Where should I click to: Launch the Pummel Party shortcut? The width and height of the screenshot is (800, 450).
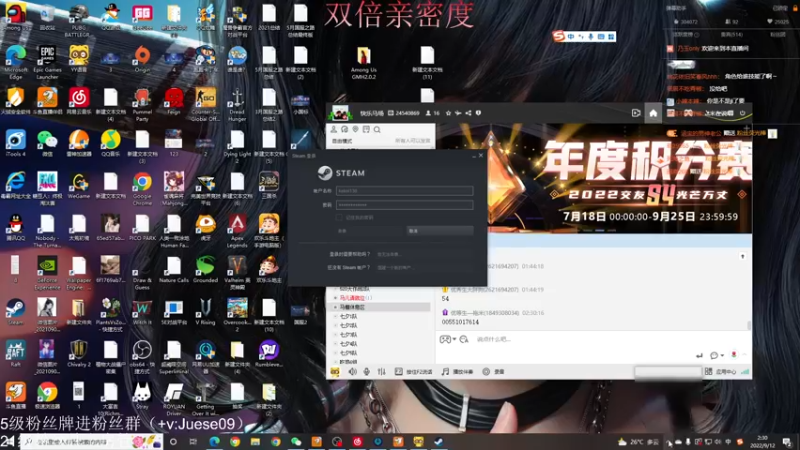[x=142, y=105]
